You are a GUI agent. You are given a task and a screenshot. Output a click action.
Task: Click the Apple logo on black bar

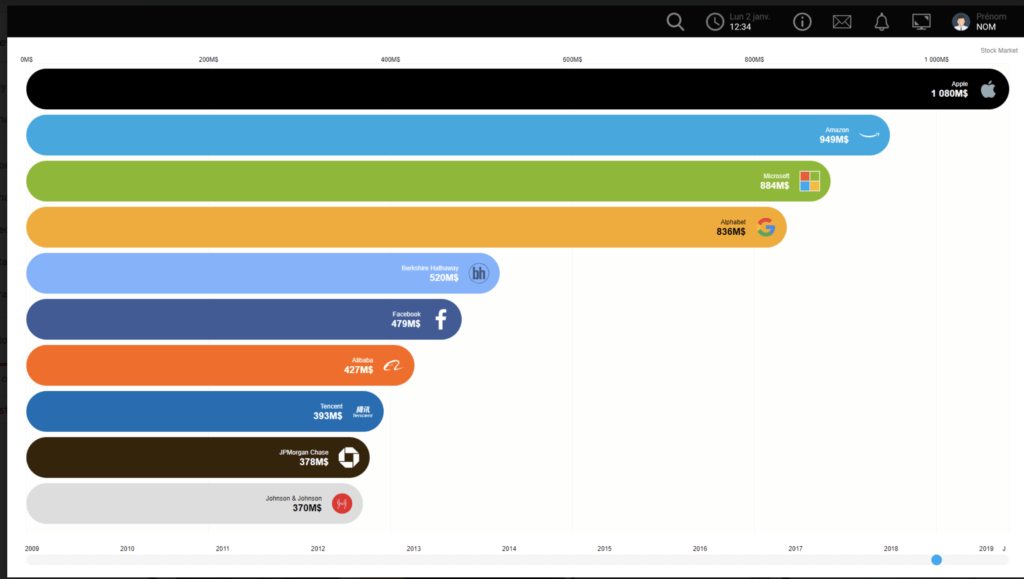point(988,89)
